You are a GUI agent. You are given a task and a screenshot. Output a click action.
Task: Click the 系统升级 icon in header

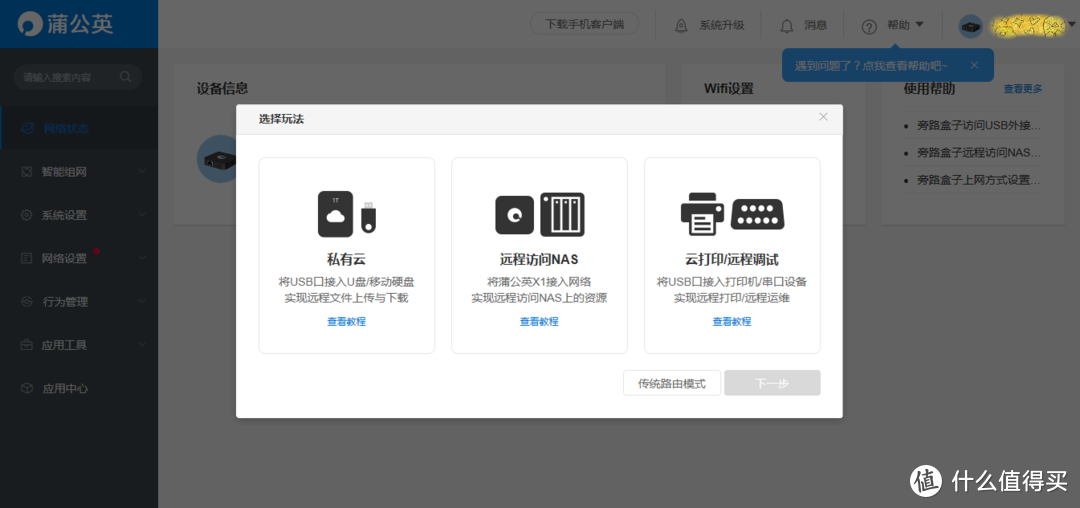click(x=681, y=25)
